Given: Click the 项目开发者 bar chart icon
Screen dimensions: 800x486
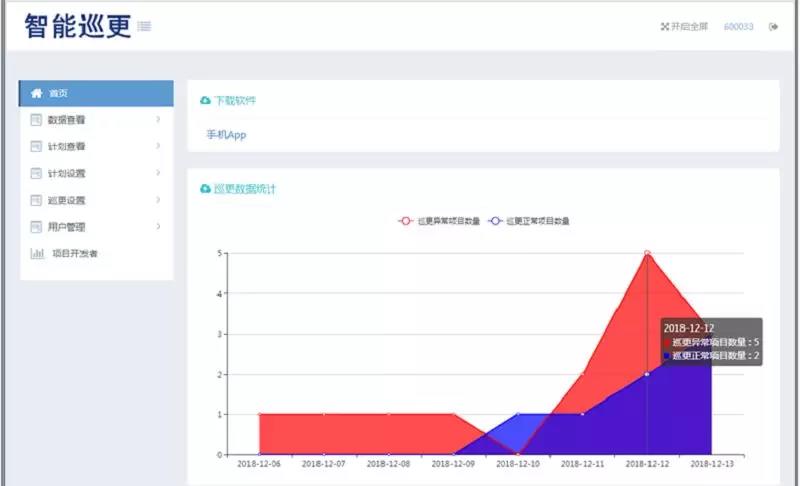Looking at the screenshot, I should point(37,253).
